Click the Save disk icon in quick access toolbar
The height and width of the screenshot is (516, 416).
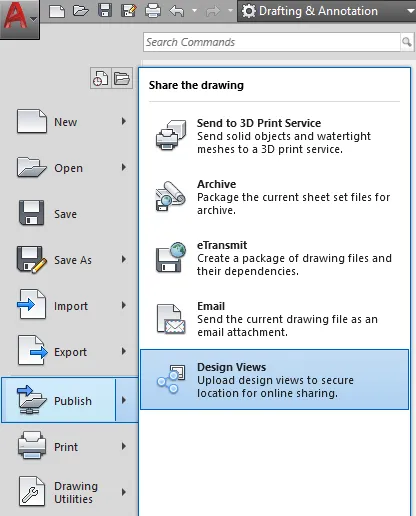[x=105, y=11]
